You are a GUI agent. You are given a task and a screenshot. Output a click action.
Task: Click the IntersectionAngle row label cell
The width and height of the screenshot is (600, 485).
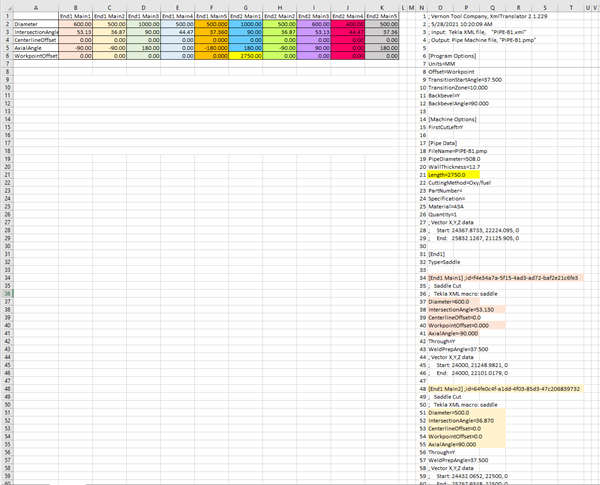pyautogui.click(x=36, y=32)
